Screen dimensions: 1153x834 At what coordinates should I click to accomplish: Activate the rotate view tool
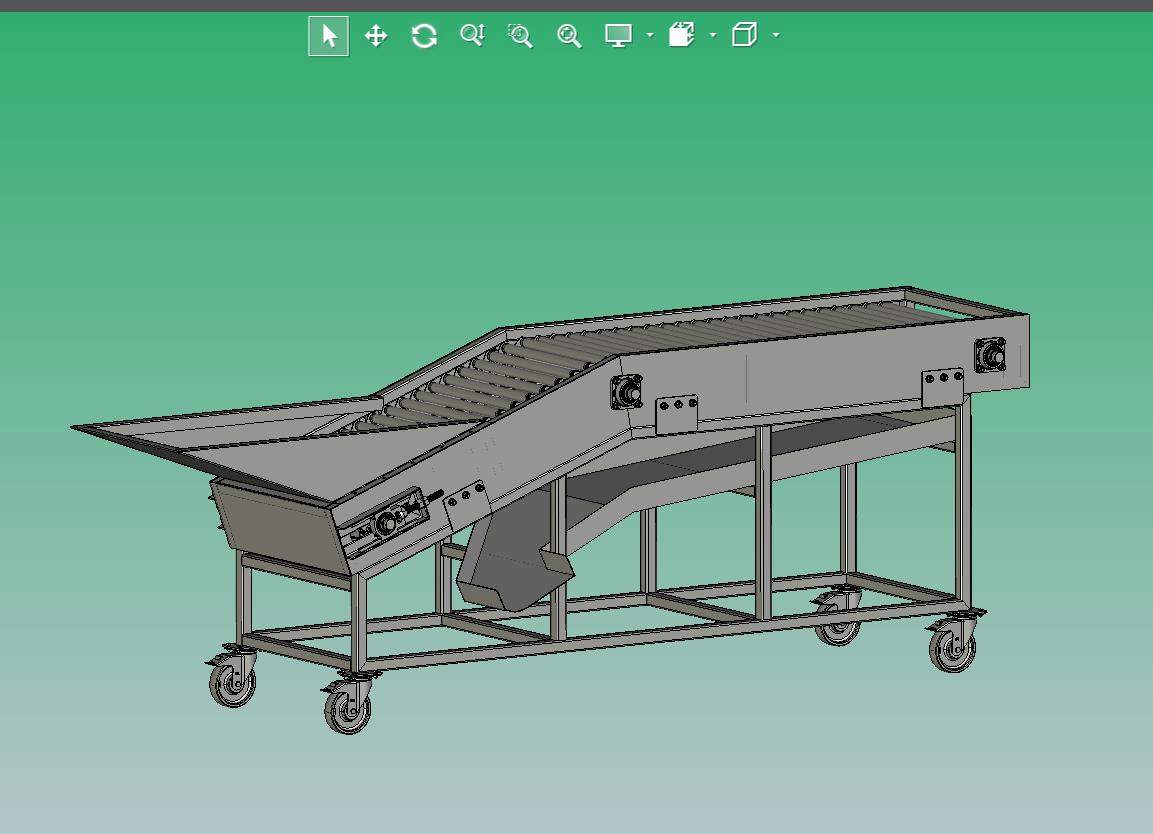[x=424, y=35]
